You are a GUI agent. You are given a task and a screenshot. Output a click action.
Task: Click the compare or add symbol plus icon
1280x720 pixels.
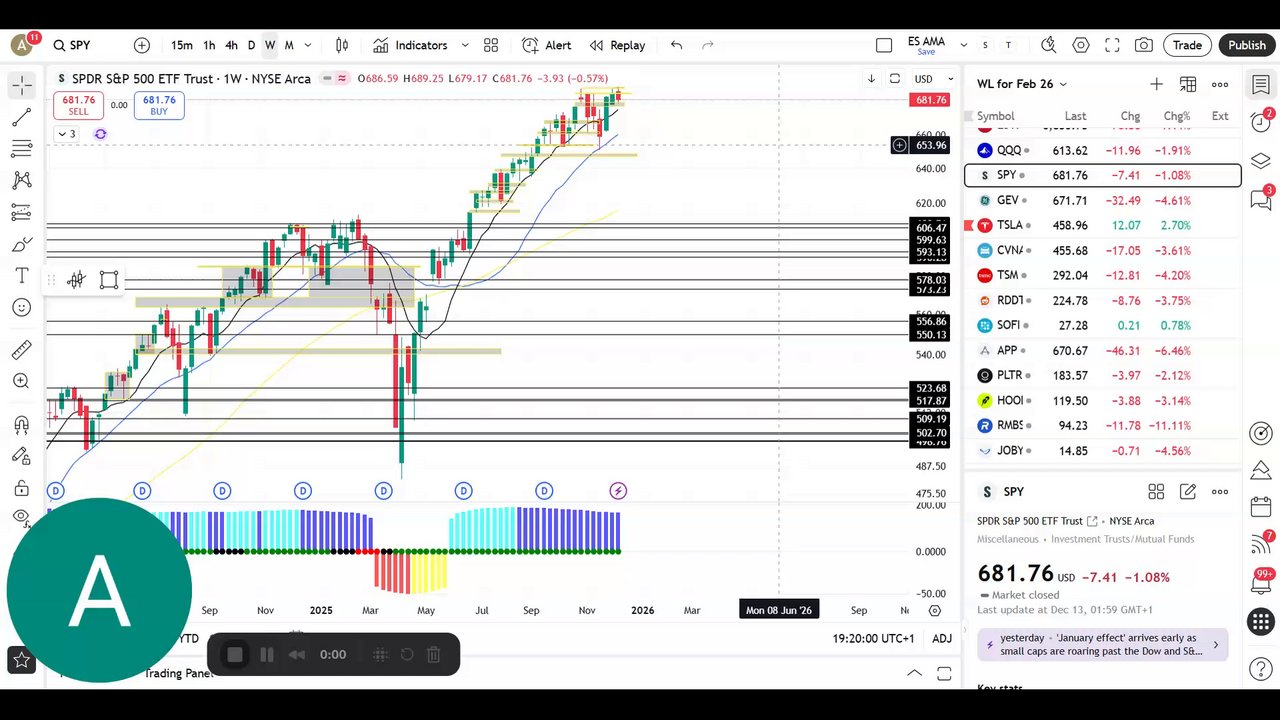[x=142, y=45]
